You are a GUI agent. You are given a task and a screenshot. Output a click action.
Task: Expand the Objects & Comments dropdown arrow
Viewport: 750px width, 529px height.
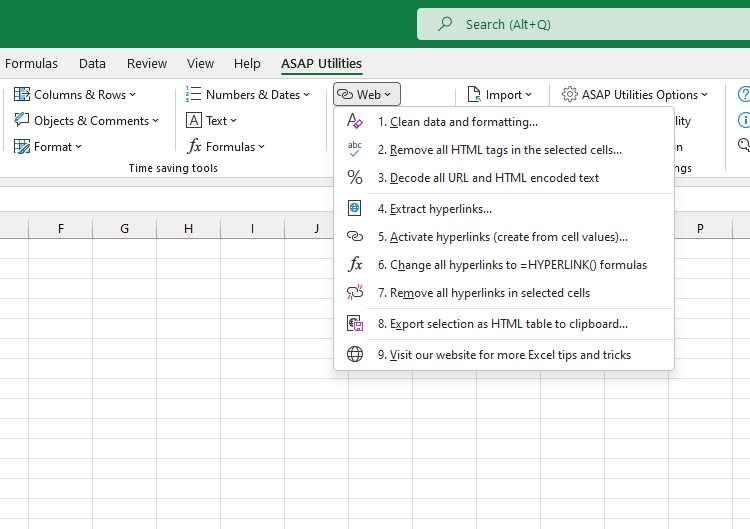[x=155, y=121]
